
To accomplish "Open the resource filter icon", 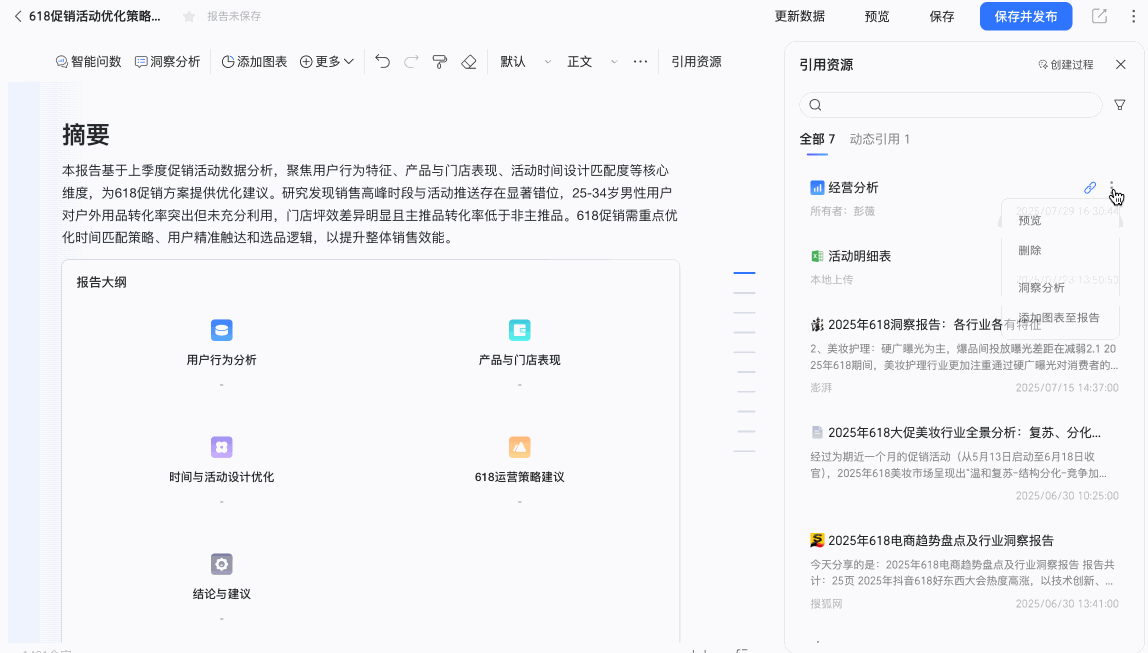I will tap(1119, 105).
